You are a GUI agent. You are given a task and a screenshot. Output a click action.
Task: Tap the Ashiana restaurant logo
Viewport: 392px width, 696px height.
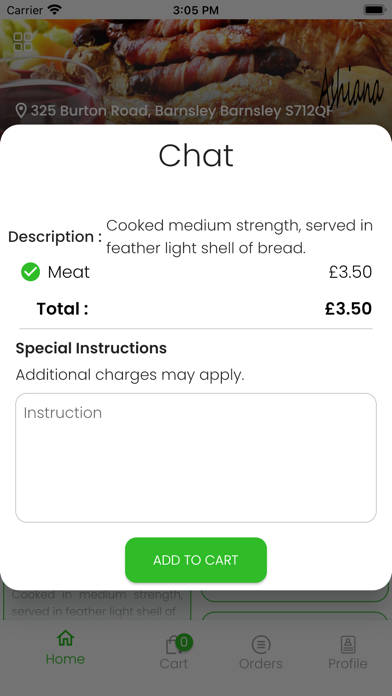coord(351,89)
